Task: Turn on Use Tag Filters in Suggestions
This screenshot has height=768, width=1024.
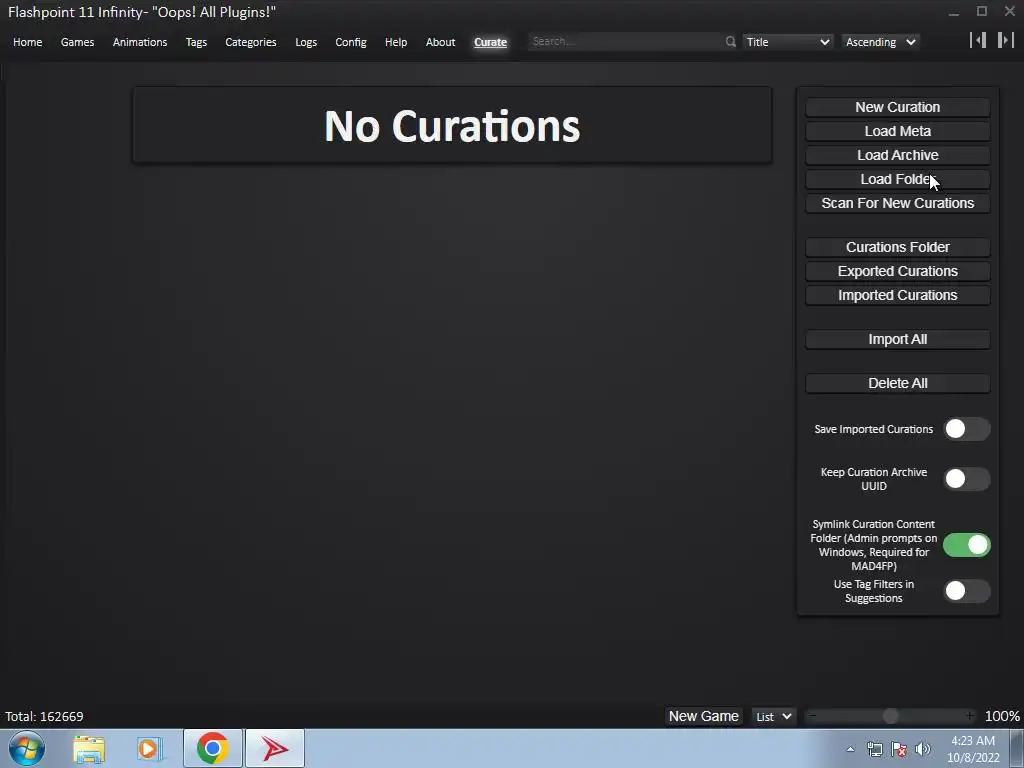Action: 967,591
